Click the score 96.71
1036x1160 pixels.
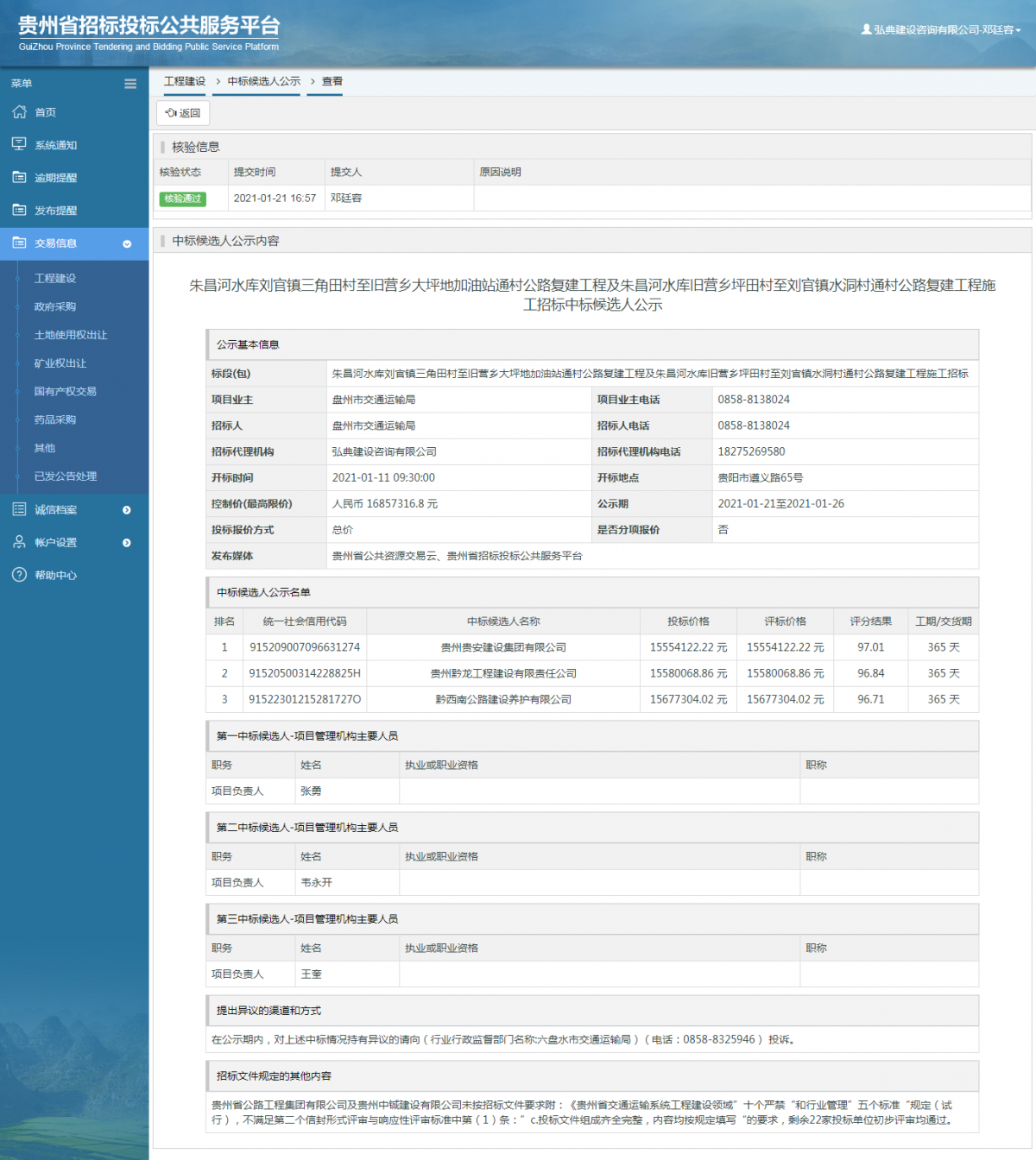point(871,699)
